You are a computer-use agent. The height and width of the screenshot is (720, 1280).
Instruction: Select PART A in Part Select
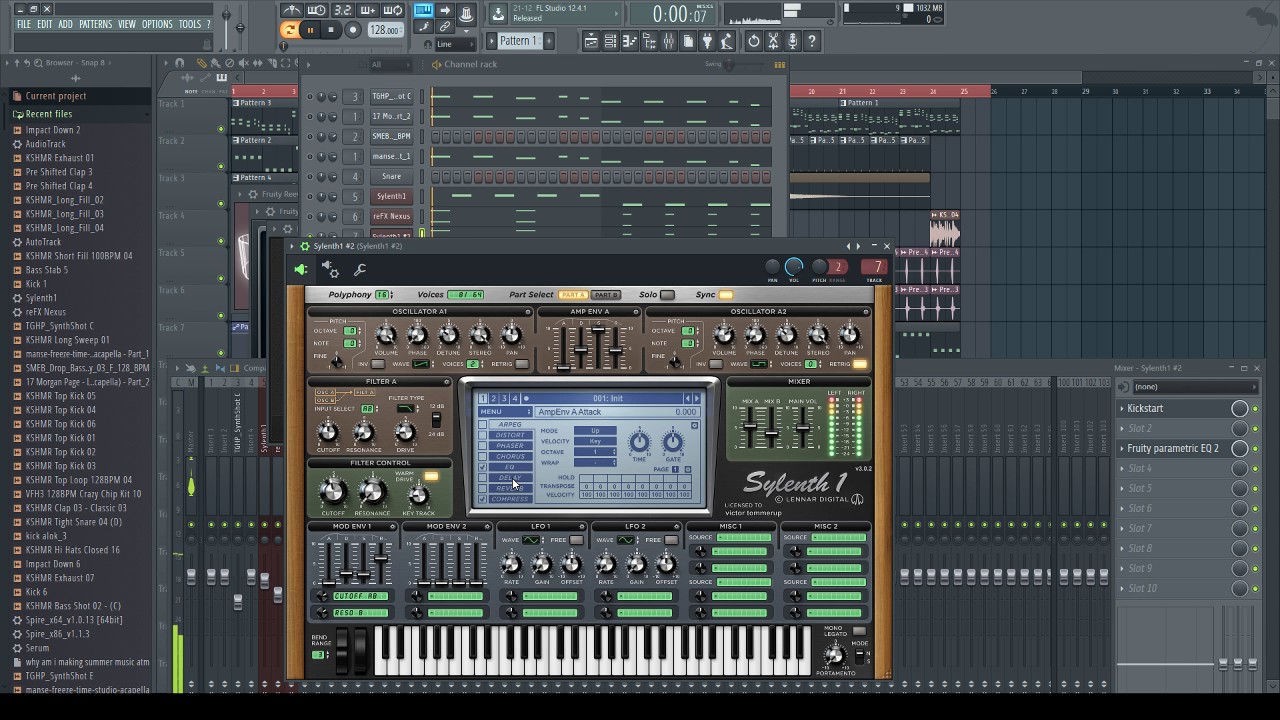click(x=573, y=295)
